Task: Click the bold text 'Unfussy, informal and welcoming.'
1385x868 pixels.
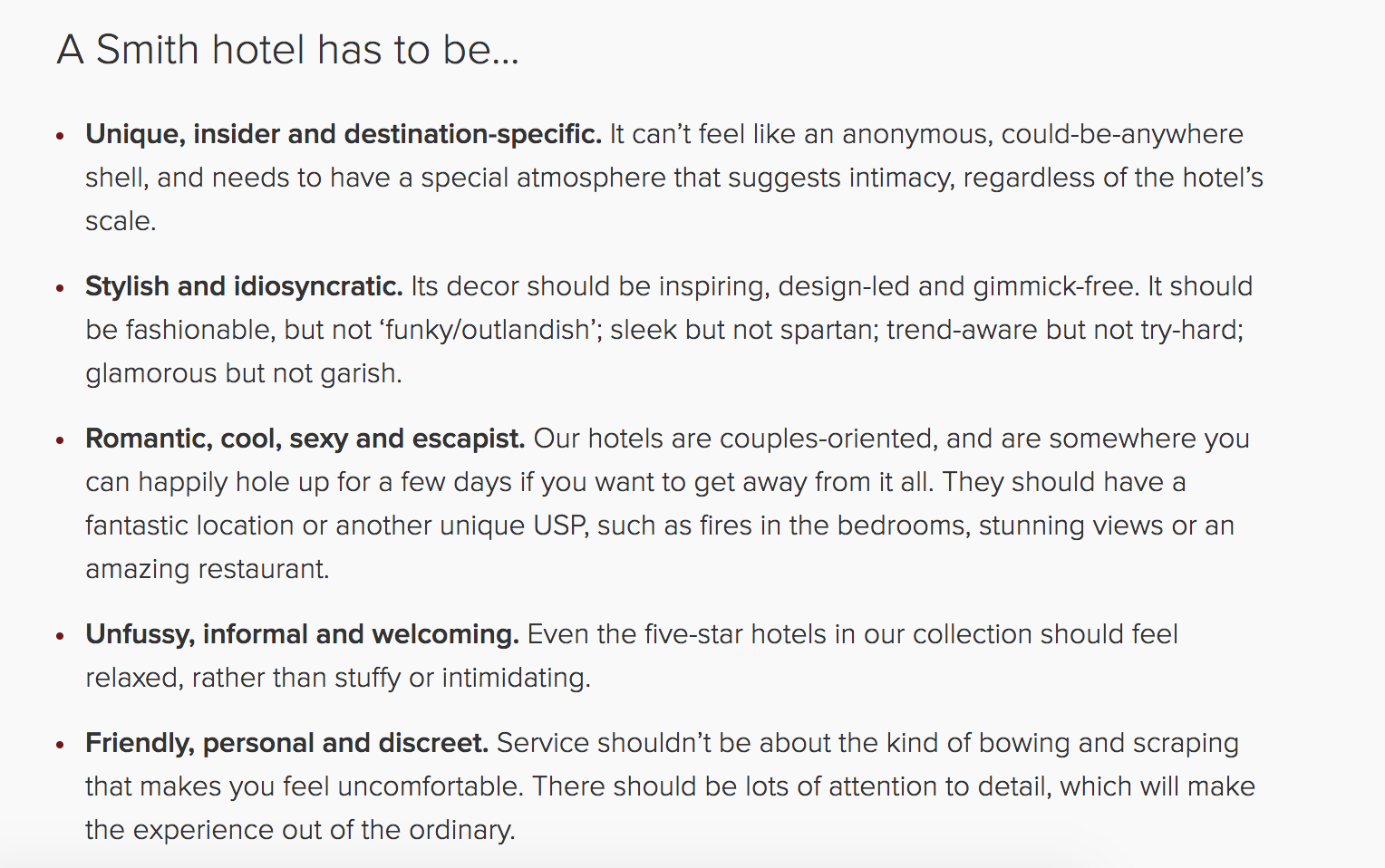Action: point(302,634)
